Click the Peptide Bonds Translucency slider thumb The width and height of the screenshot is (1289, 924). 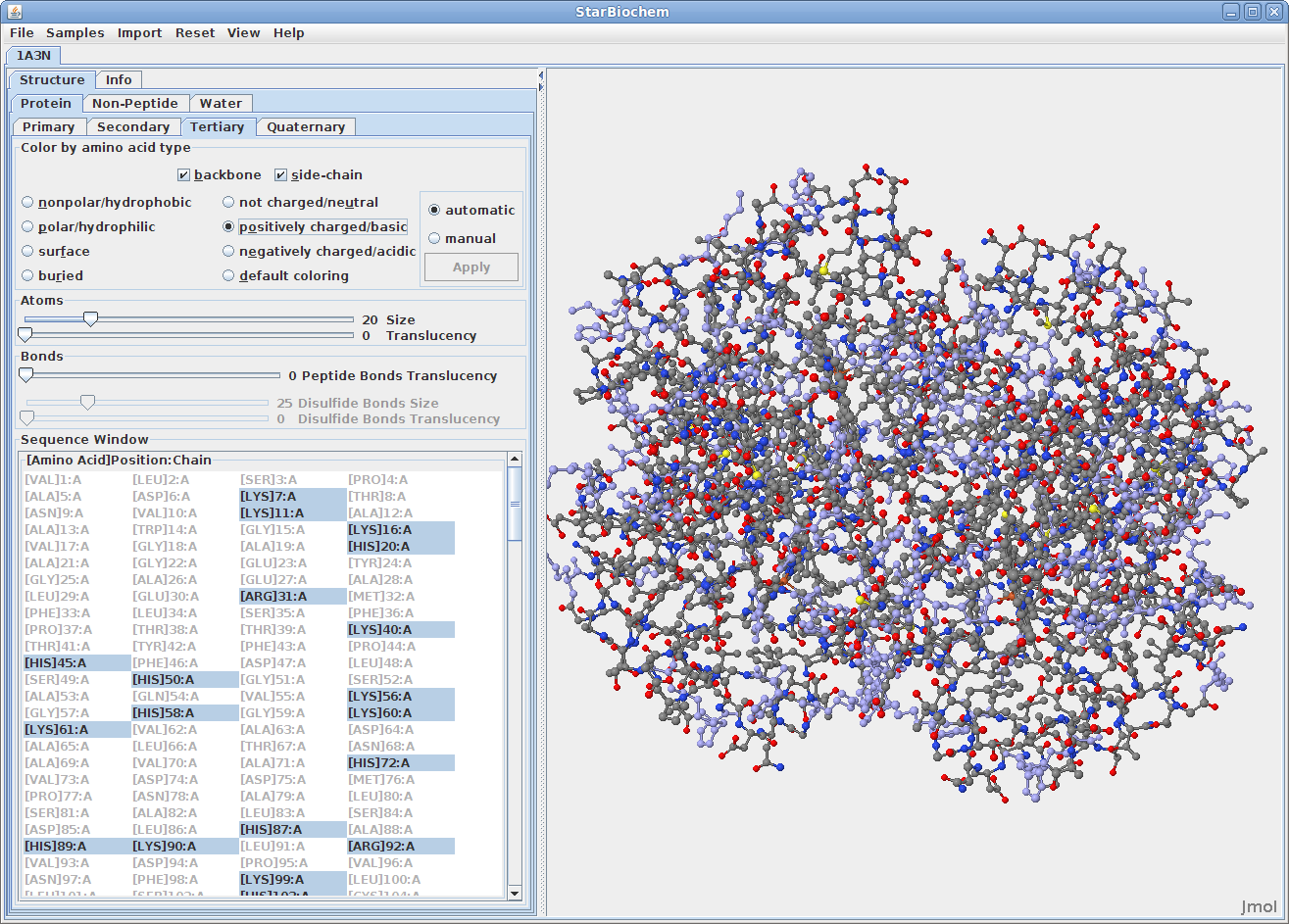[26, 375]
